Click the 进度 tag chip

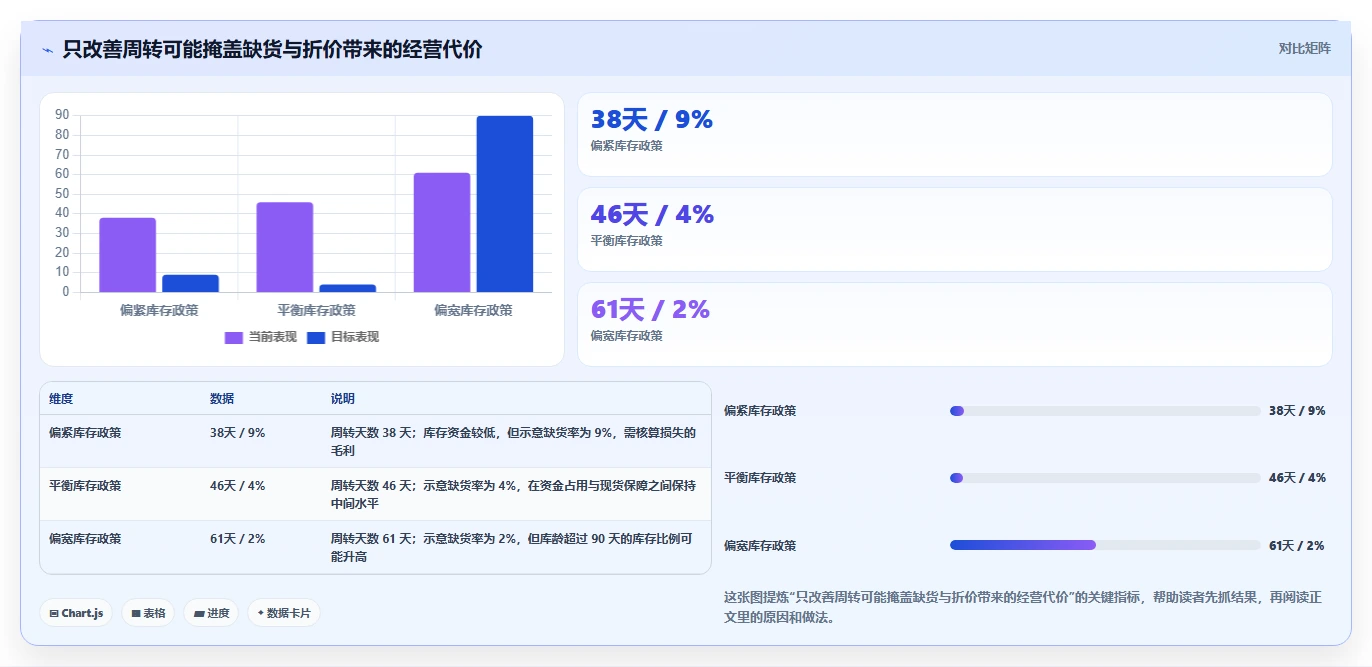211,613
